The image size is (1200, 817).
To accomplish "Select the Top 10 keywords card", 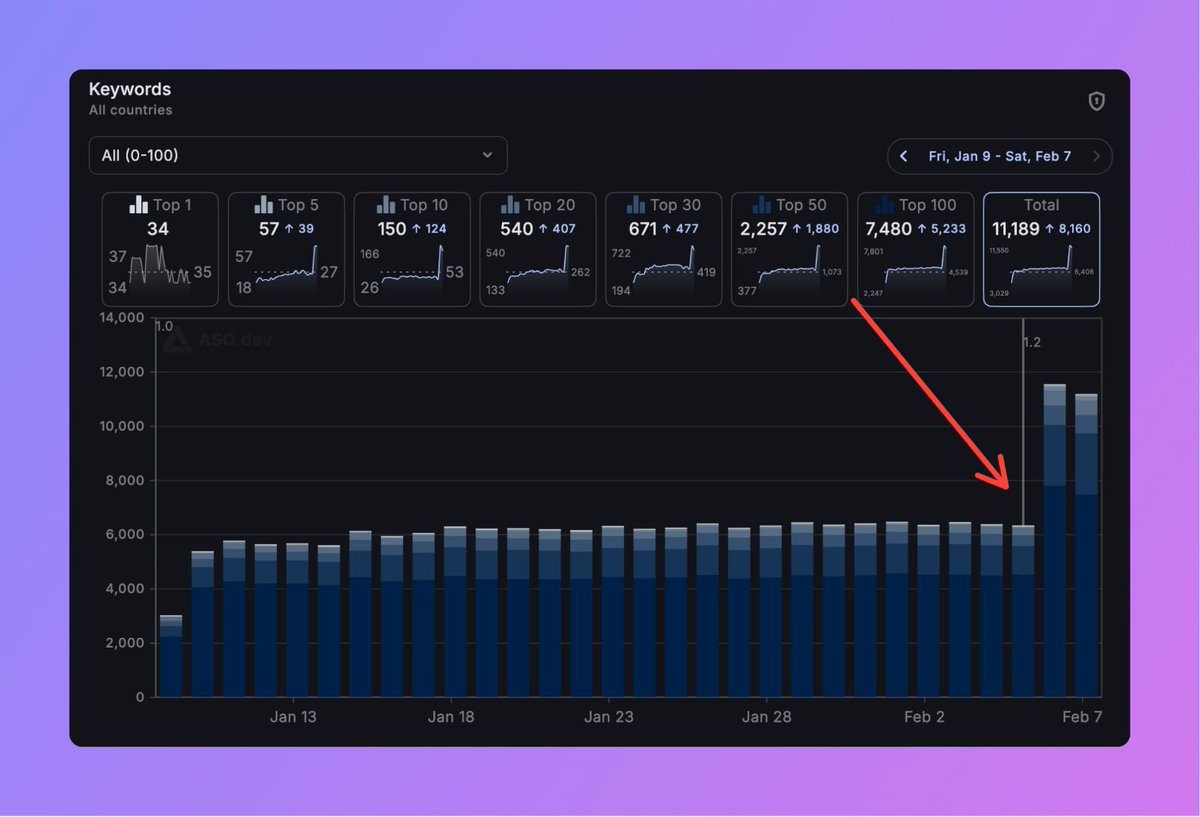I will point(412,249).
